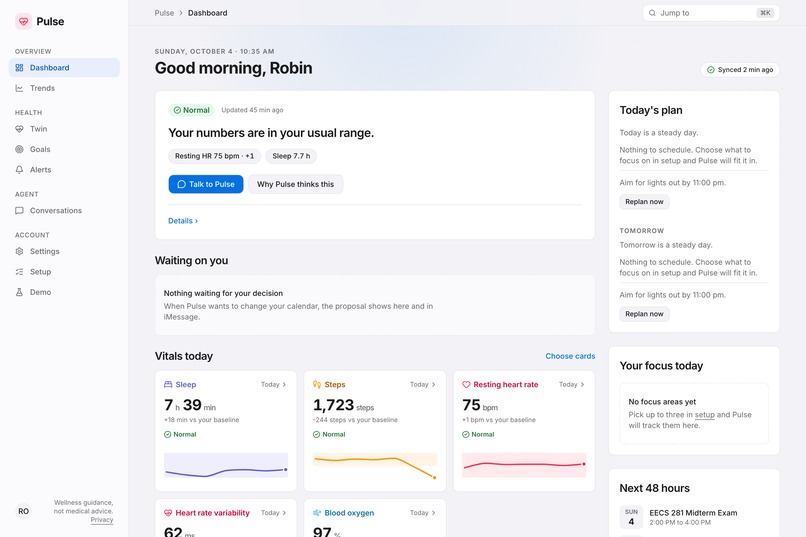Screen dimensions: 806x537
Task: Click the Good morning, Robin heading
Action: 233,68
